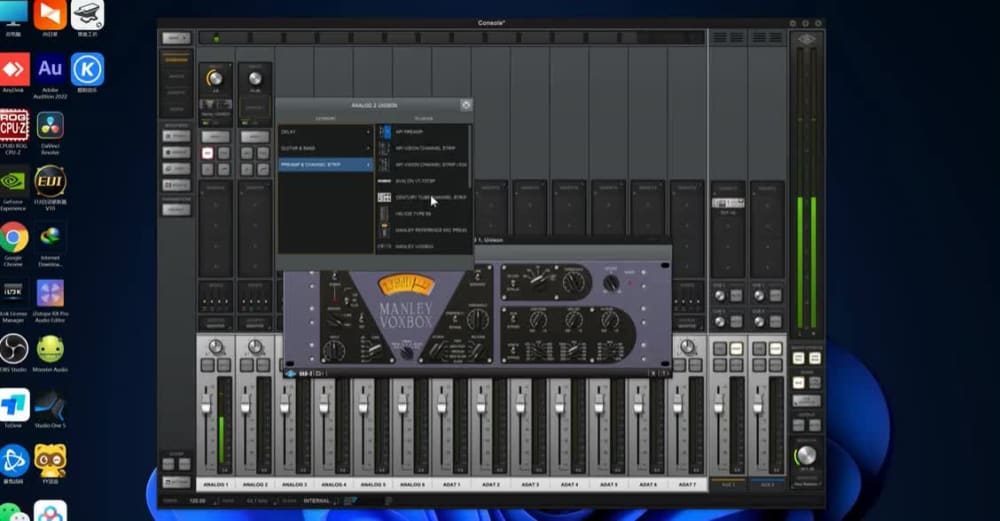Click the AUX 2 channel name label
This screenshot has height=521, width=1000.
[767, 485]
